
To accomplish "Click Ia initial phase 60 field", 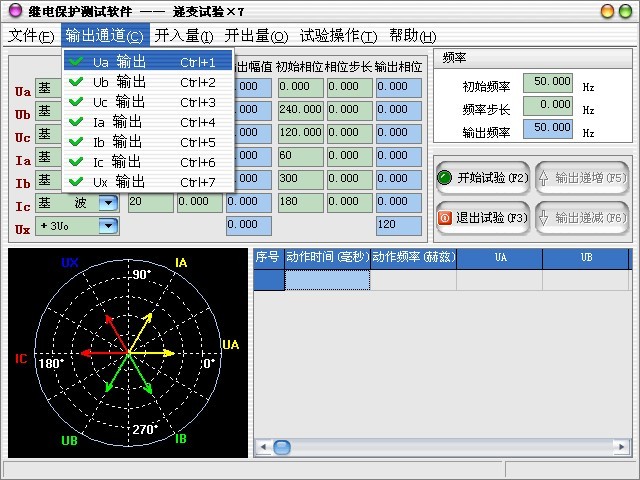I will click(301, 157).
